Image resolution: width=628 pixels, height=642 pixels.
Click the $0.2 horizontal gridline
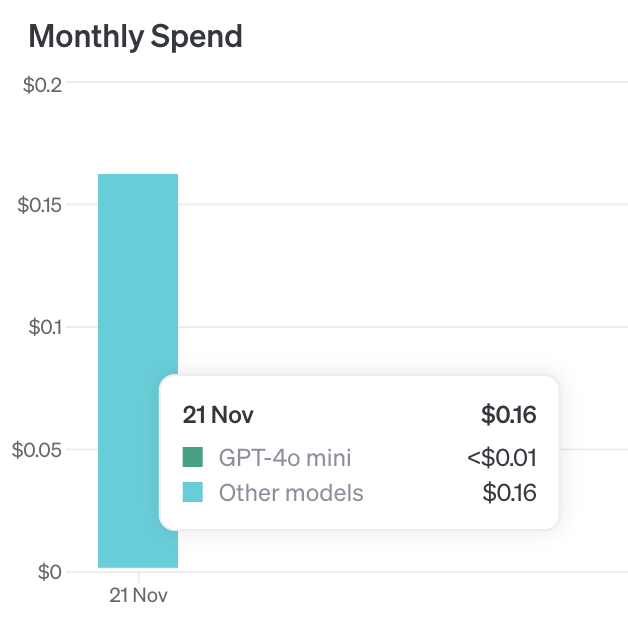(x=400, y=82)
